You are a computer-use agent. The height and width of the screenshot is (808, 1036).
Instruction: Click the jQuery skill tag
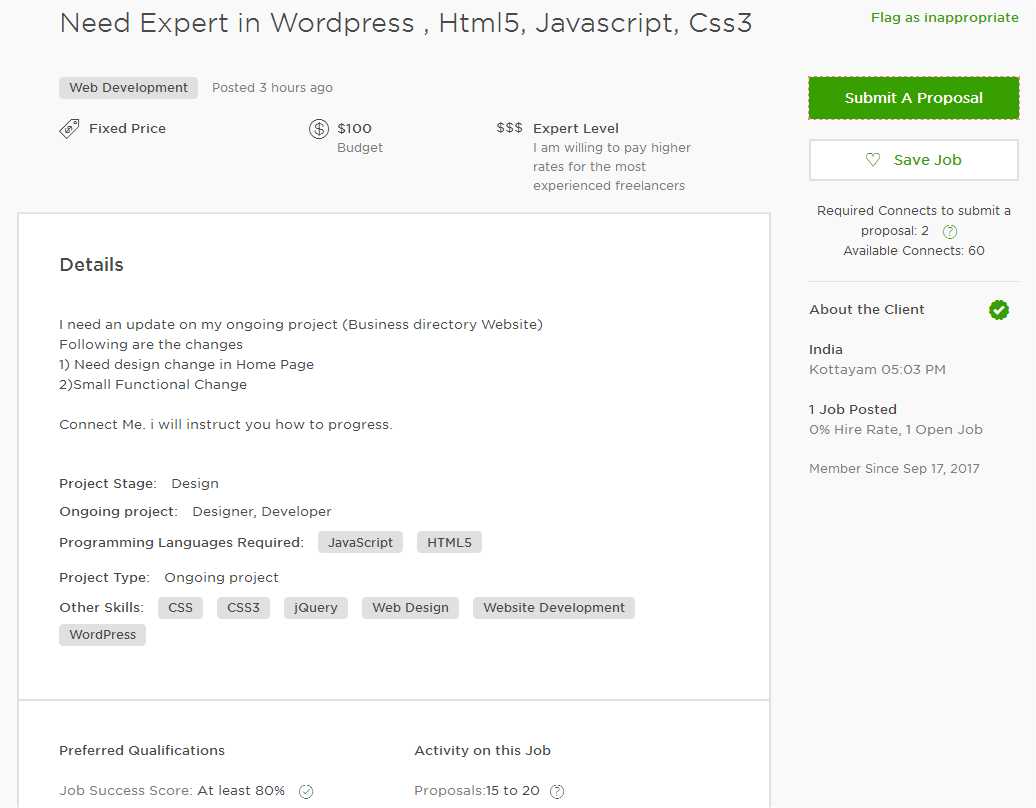[x=316, y=607]
